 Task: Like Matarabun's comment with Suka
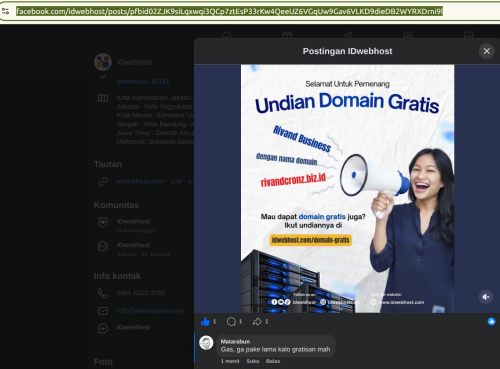point(253,361)
